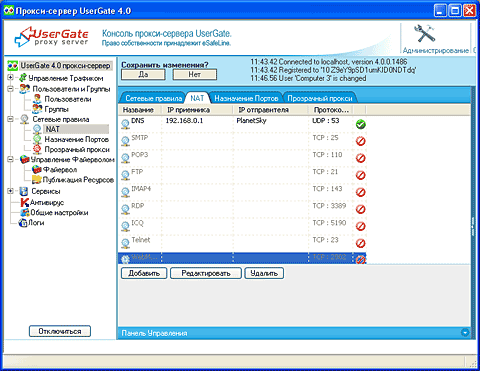Expand the Панель Управления panel arrow

[x=465, y=332]
